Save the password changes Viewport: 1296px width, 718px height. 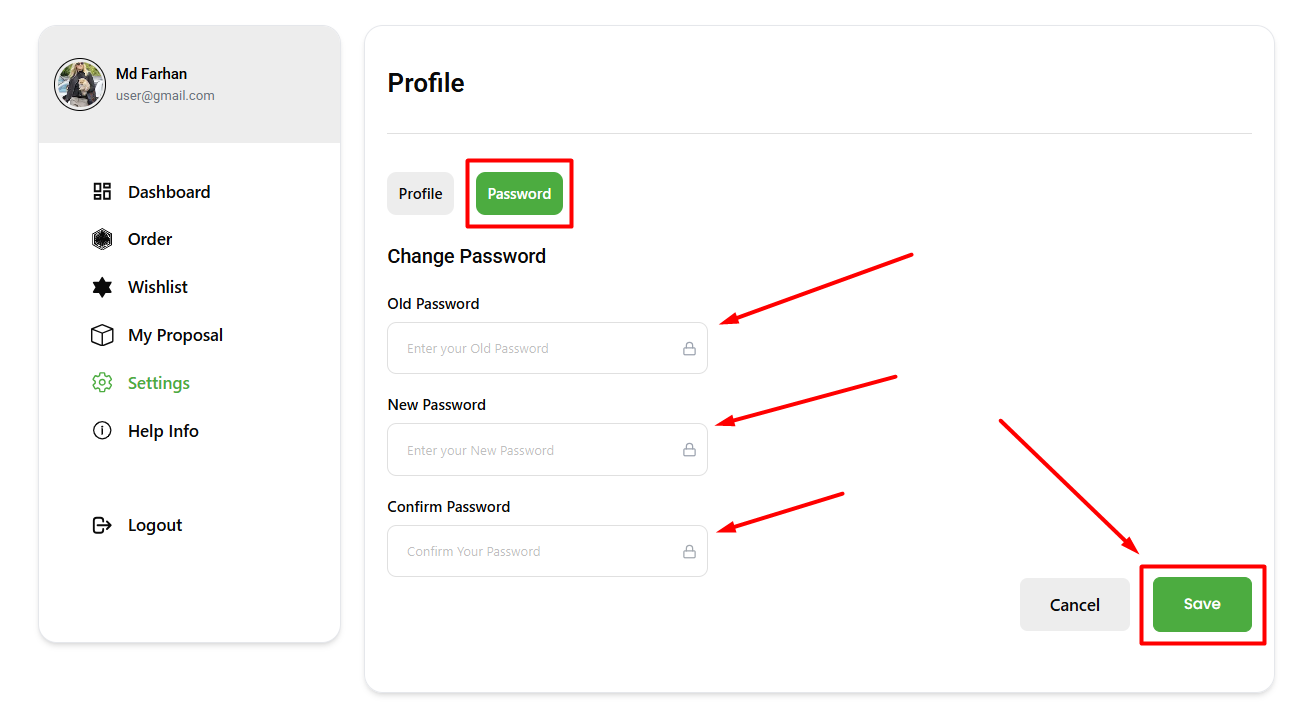click(x=1202, y=604)
